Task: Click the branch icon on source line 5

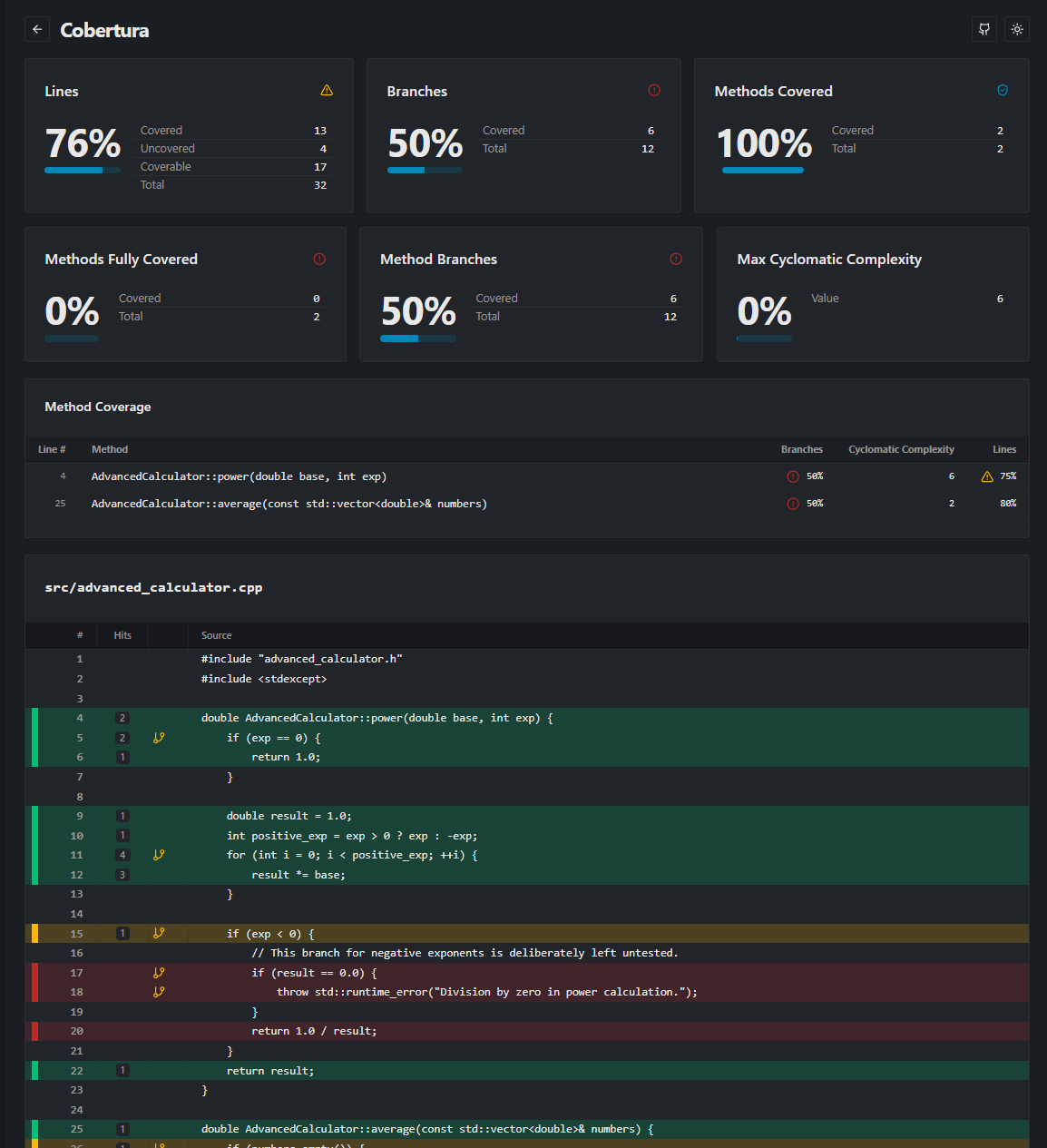Action: (x=159, y=738)
